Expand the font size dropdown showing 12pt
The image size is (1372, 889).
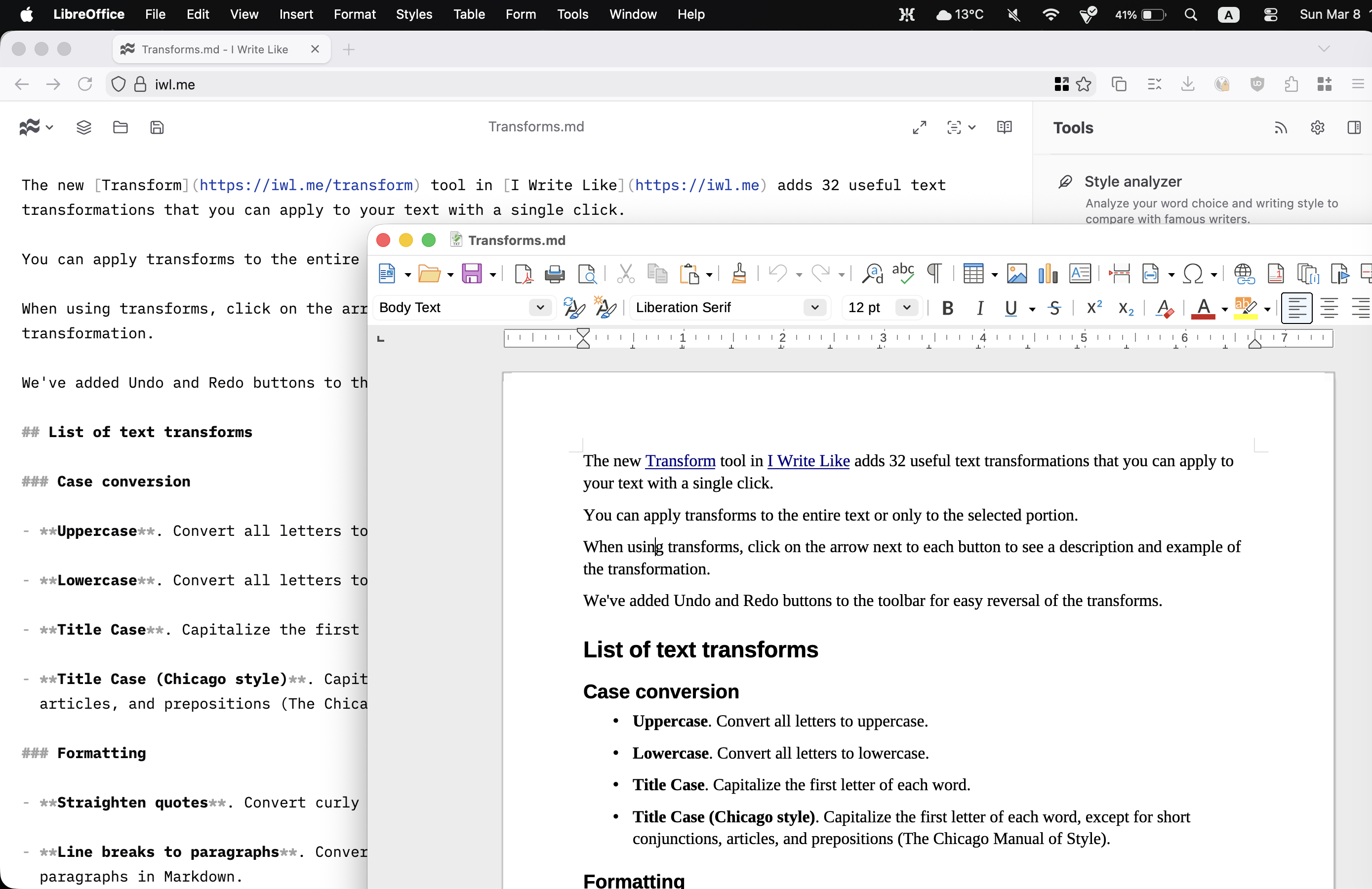[x=906, y=307]
